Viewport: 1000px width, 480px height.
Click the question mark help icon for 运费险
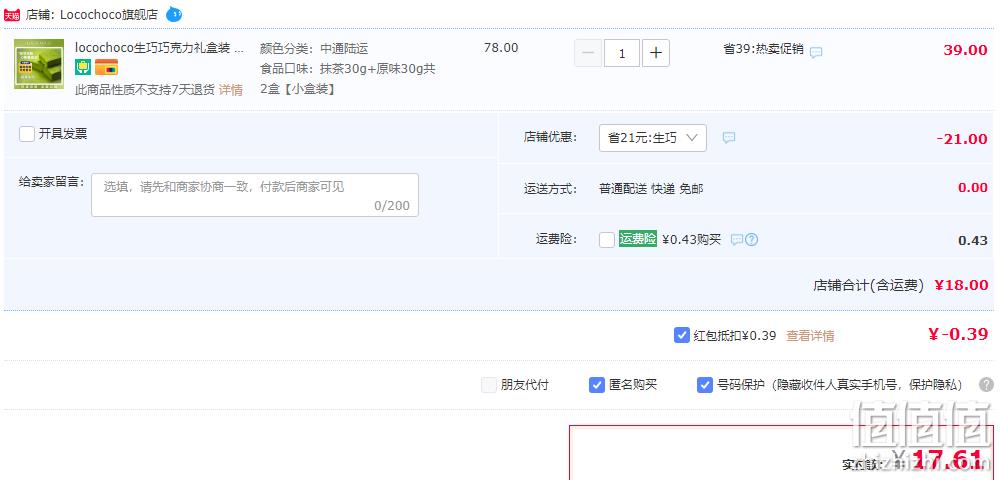751,240
